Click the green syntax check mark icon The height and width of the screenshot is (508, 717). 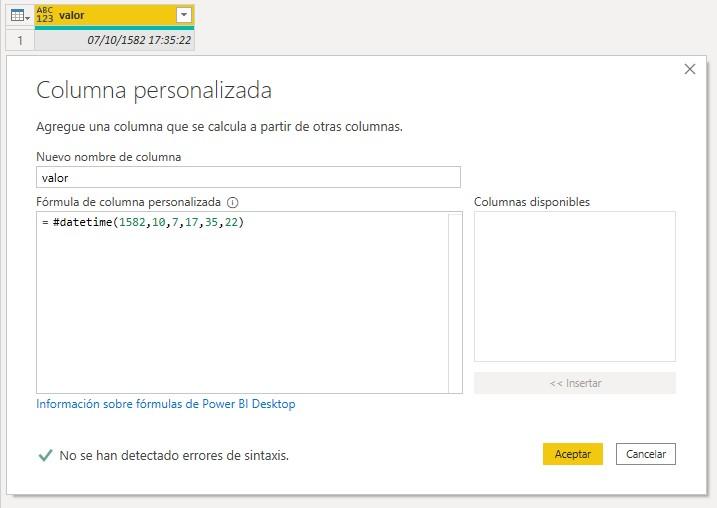pos(45,455)
